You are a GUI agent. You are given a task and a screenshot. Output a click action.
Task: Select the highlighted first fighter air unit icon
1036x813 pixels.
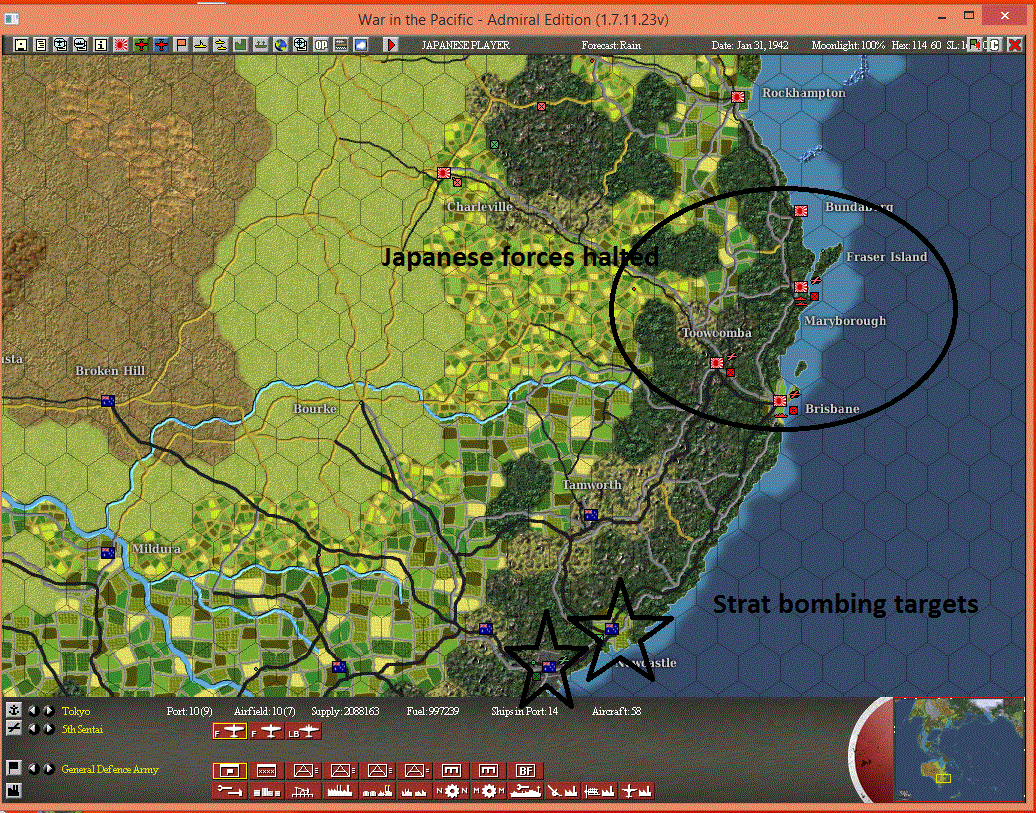pyautogui.click(x=230, y=731)
